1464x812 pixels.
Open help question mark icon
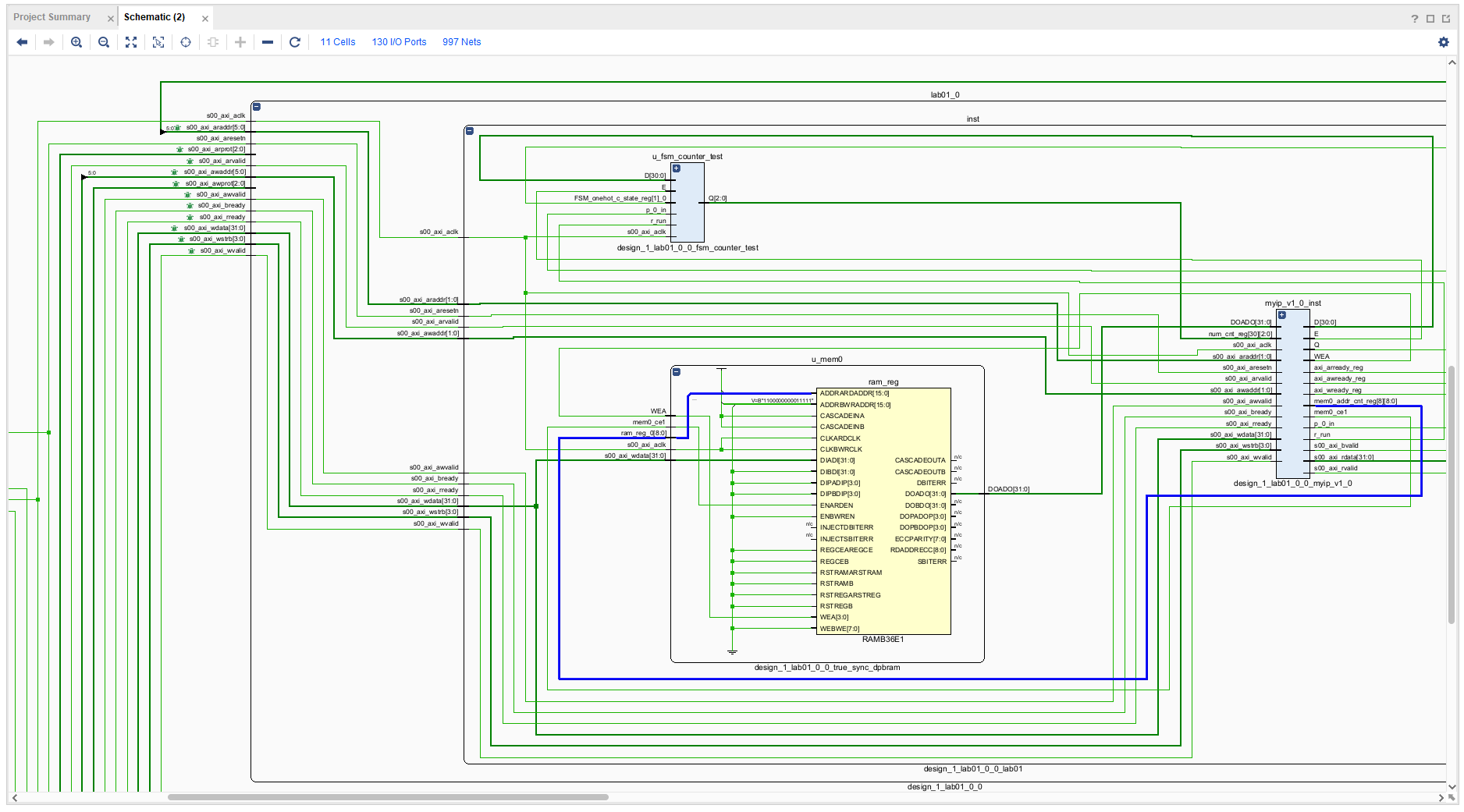1415,18
